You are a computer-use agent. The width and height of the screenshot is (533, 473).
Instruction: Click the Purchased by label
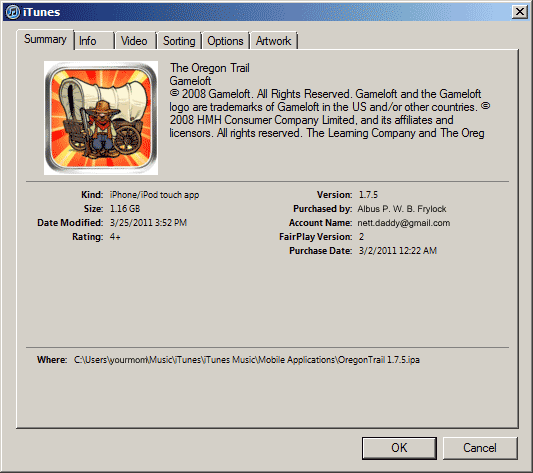tap(323, 209)
